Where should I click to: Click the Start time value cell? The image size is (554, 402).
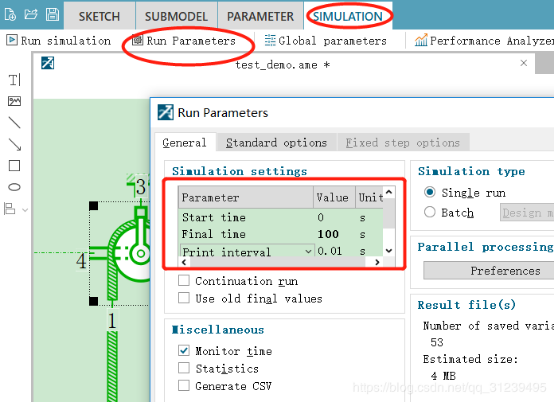pos(334,217)
